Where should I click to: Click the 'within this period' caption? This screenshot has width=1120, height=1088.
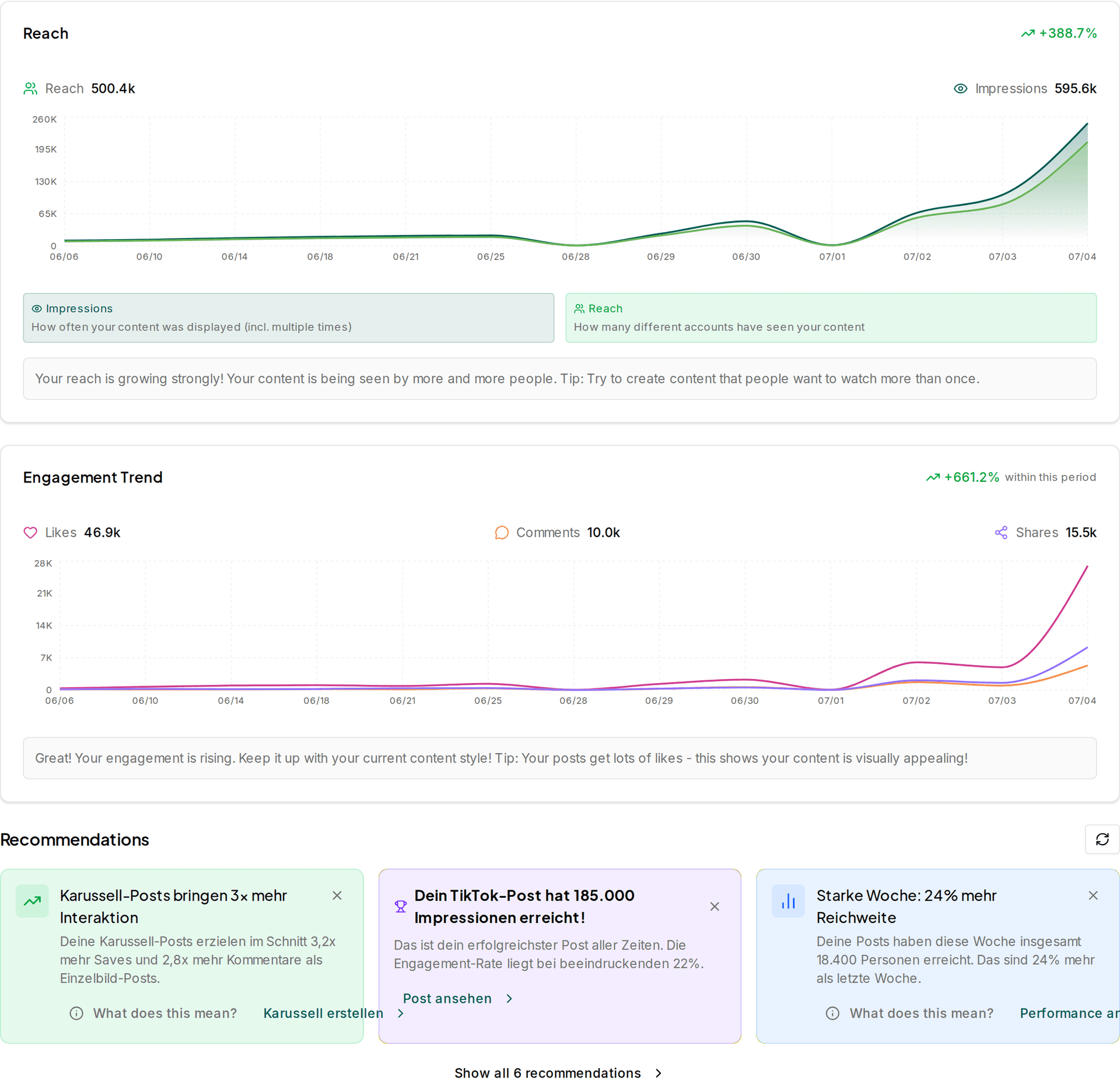coord(1051,477)
